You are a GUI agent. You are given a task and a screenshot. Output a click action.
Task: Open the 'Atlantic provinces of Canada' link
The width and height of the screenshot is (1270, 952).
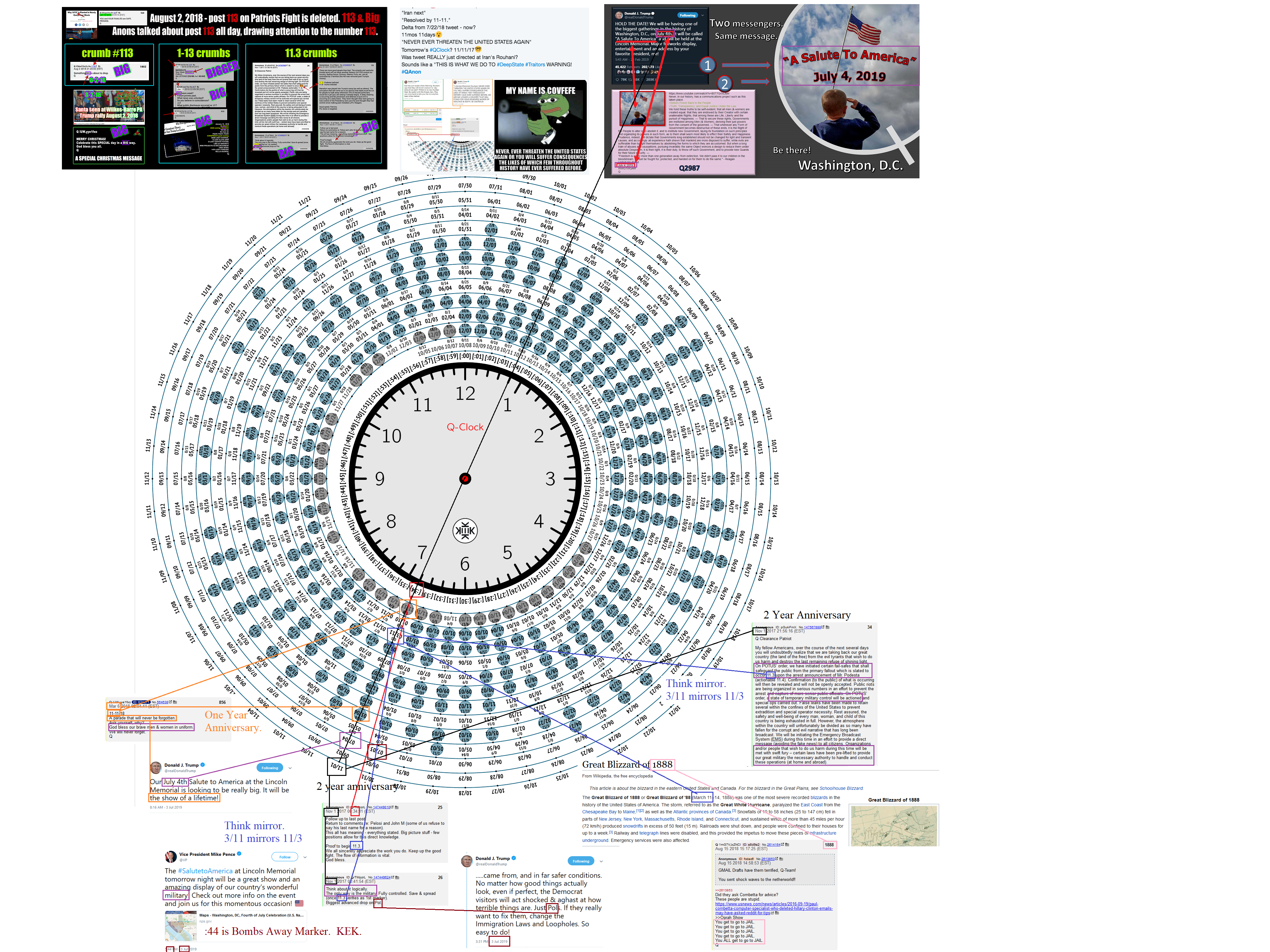point(702,811)
